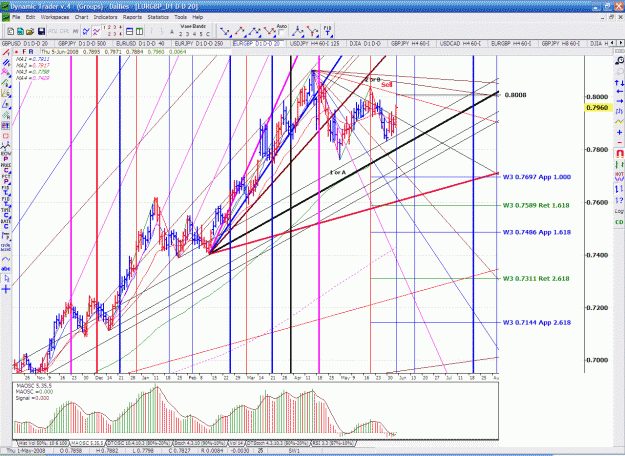Screen dimensions: 625x456
Task: Open the Tools menu
Action: [180, 17]
